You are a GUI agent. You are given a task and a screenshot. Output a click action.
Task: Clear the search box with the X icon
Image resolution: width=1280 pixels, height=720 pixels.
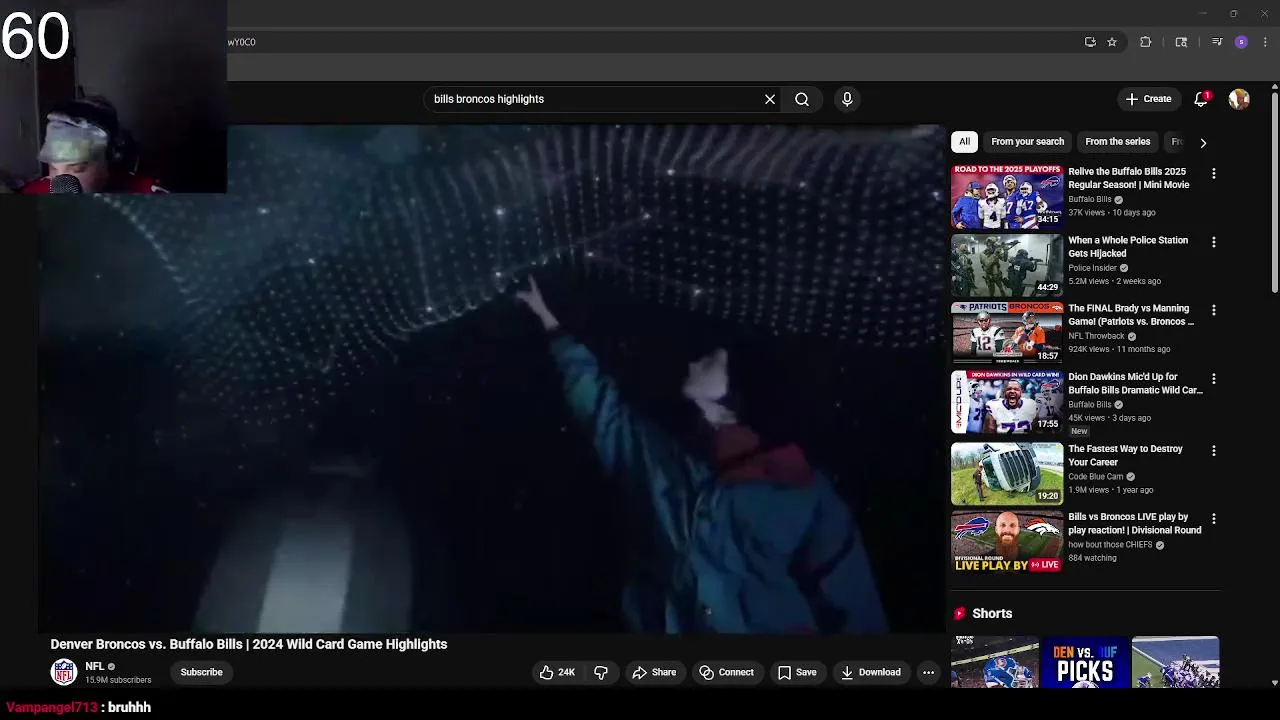[x=770, y=99]
